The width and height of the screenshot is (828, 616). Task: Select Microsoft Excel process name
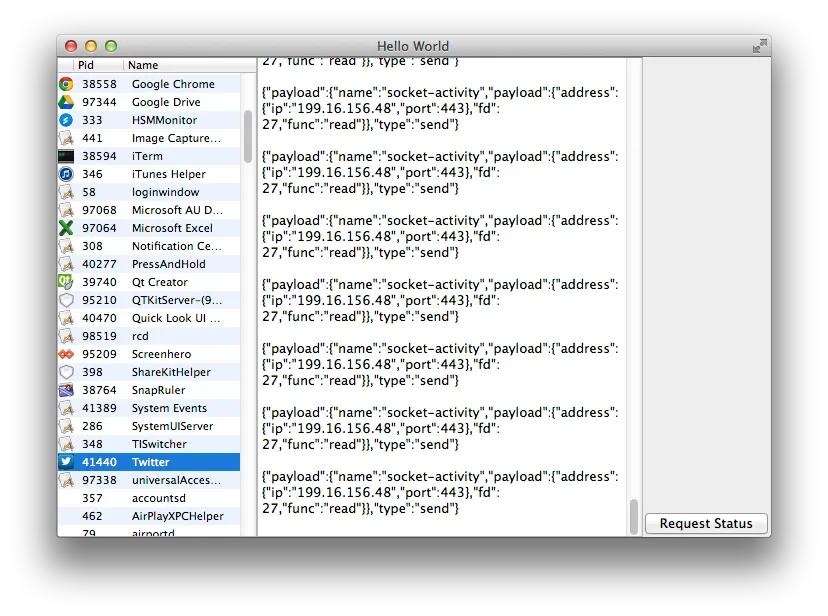pos(172,228)
